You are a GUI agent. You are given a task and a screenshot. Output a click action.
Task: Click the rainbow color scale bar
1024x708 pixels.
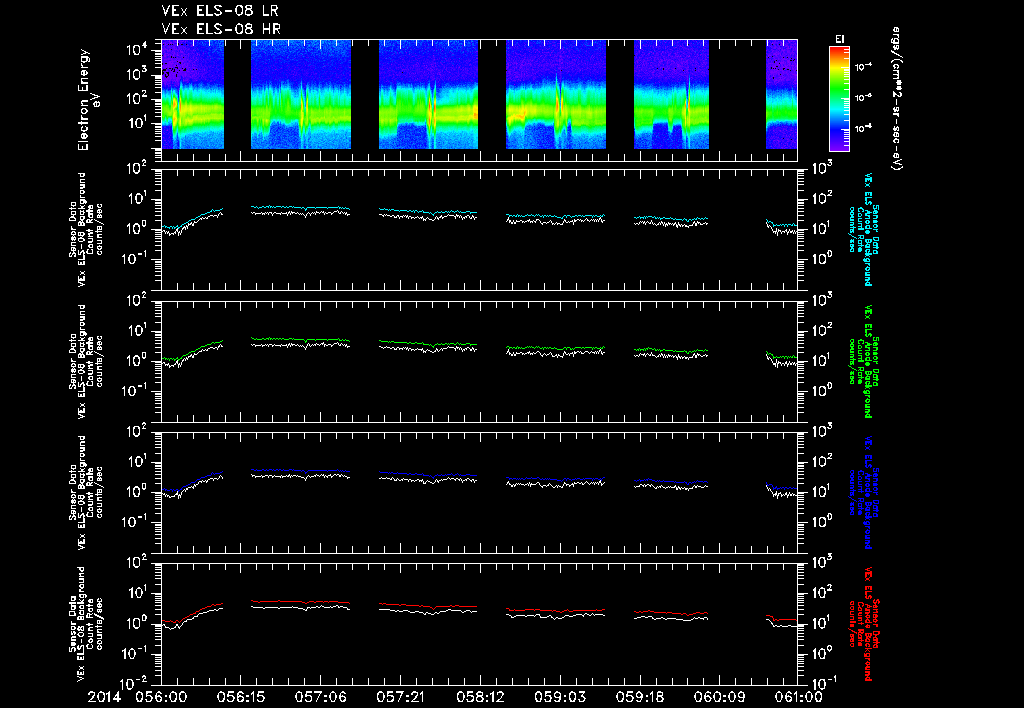[839, 99]
